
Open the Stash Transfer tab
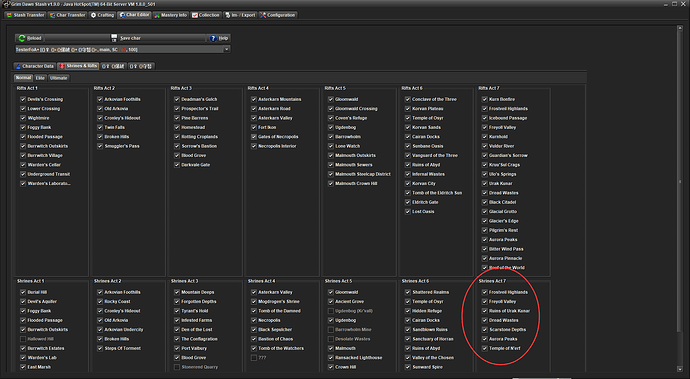[25, 15]
